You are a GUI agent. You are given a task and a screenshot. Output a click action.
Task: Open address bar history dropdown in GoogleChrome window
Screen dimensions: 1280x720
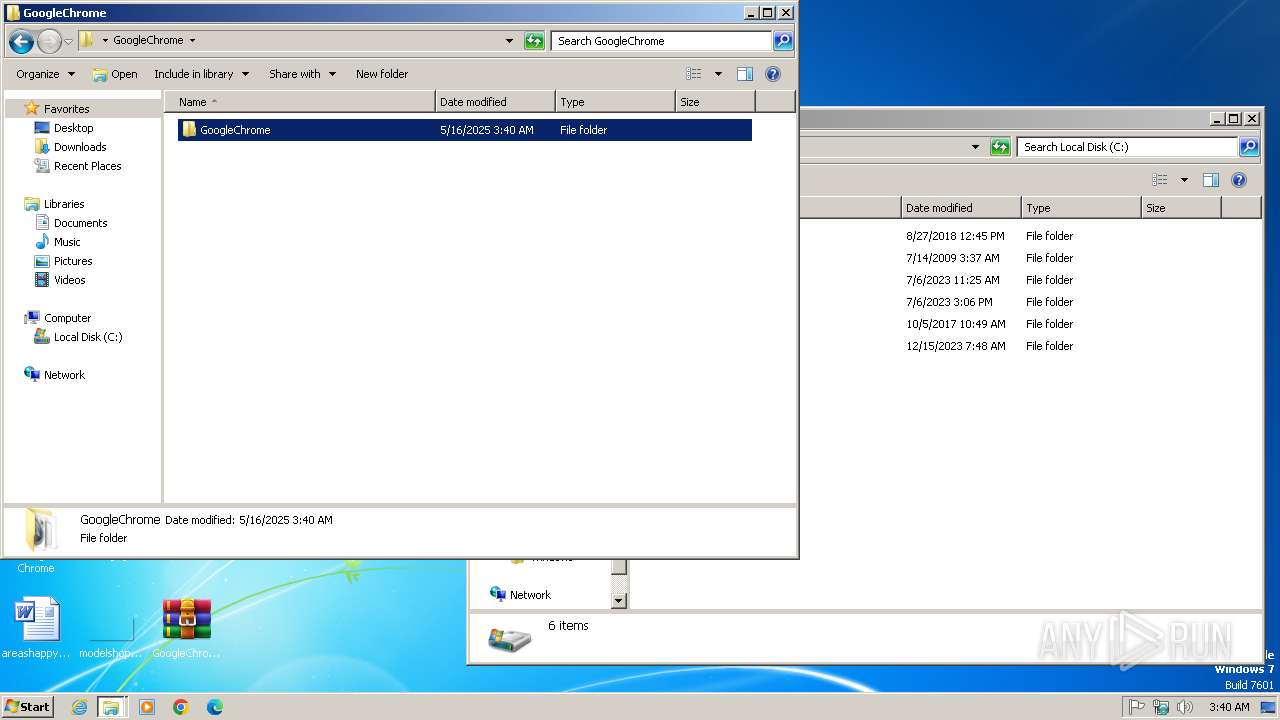(x=509, y=41)
